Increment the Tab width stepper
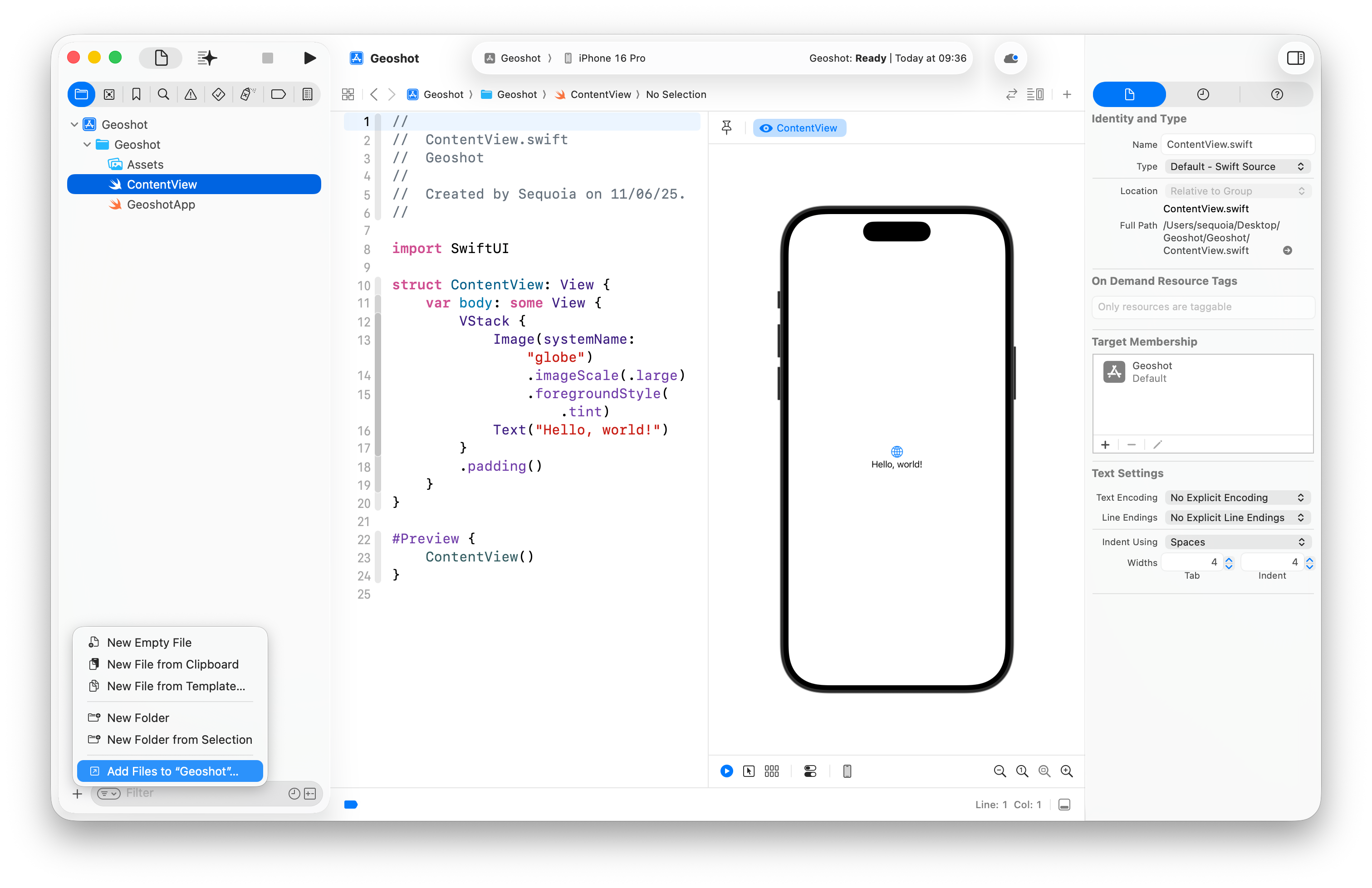Image resolution: width=1372 pixels, height=888 pixels. (1229, 559)
